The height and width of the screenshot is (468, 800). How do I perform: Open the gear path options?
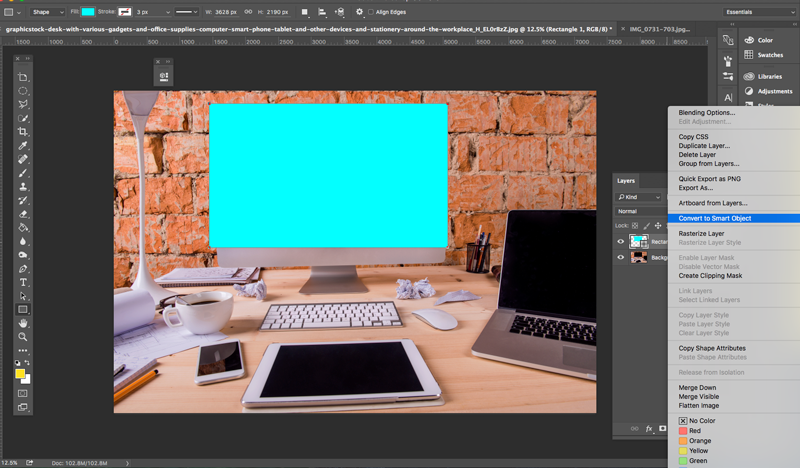[x=359, y=12]
